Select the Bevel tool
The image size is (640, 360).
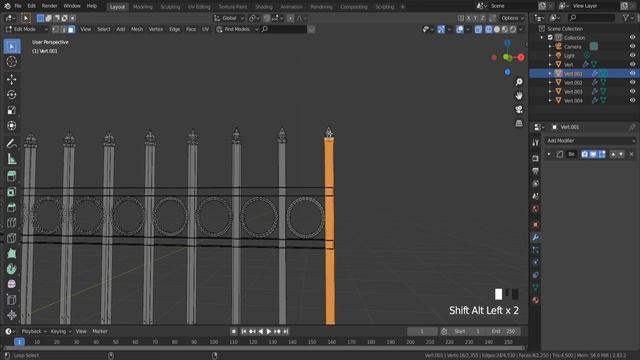pos(12,207)
